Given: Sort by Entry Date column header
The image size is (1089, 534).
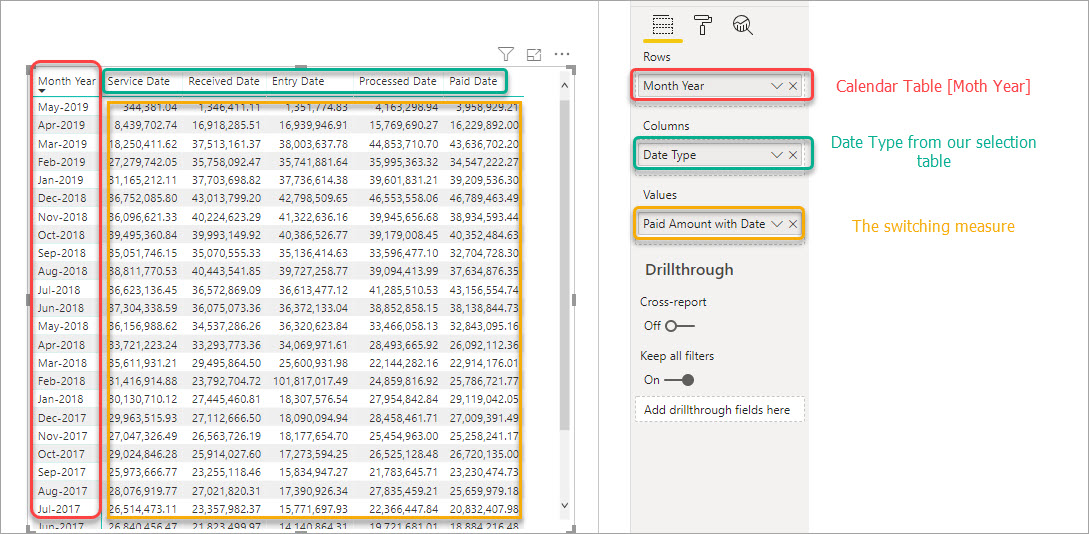Looking at the screenshot, I should pyautogui.click(x=298, y=81).
